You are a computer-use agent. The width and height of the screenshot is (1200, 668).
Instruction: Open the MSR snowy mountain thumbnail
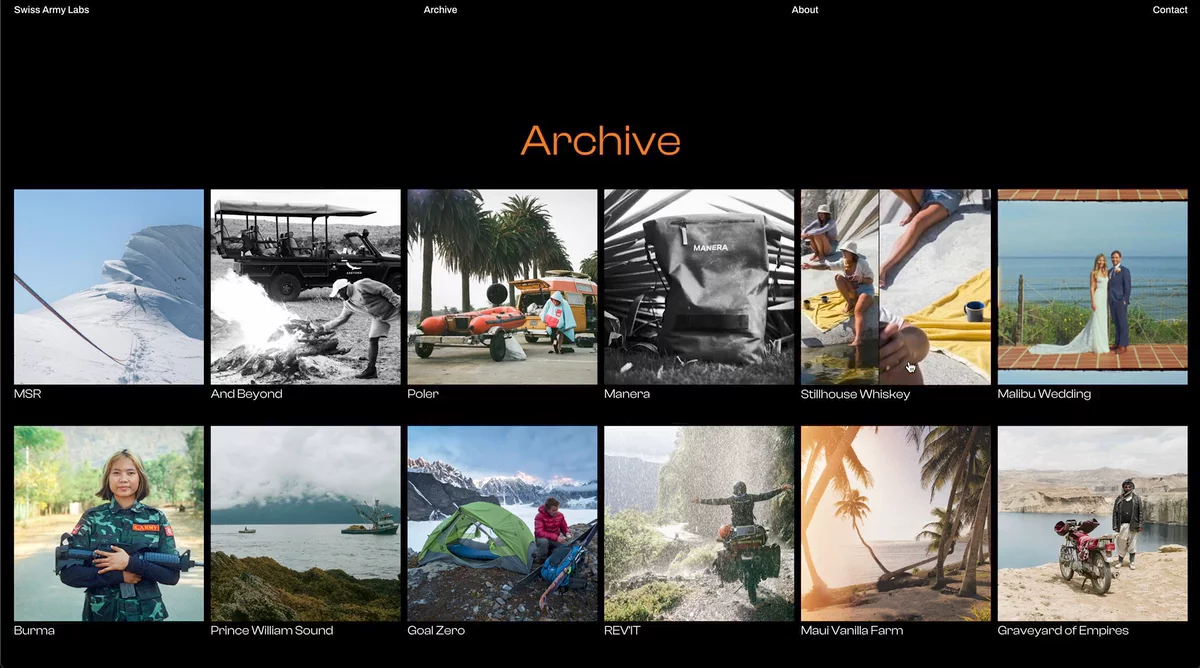109,287
